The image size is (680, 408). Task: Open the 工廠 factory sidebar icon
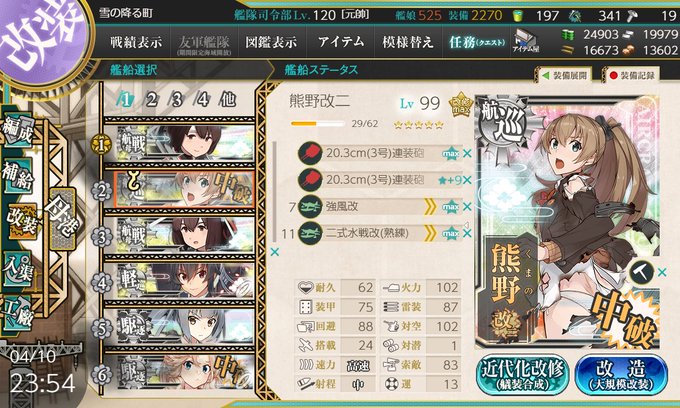(x=17, y=314)
